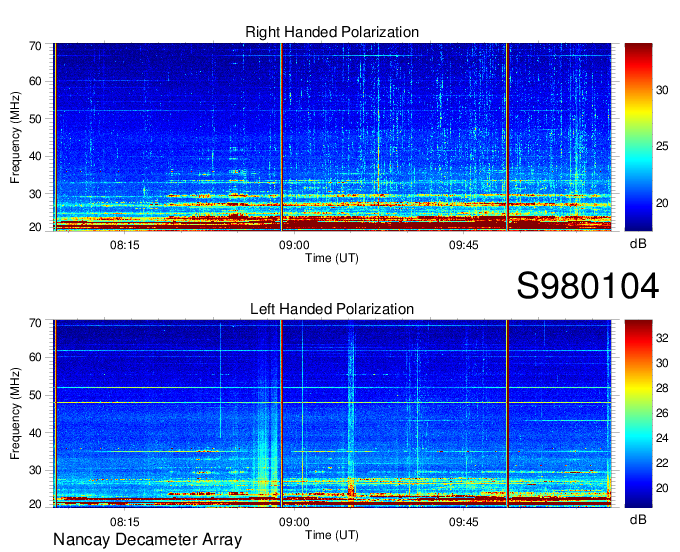Click the vertical red line after 09:45 in Left Handed plot
Image resolution: width=680 pixels, height=552 pixels.
(x=507, y=414)
